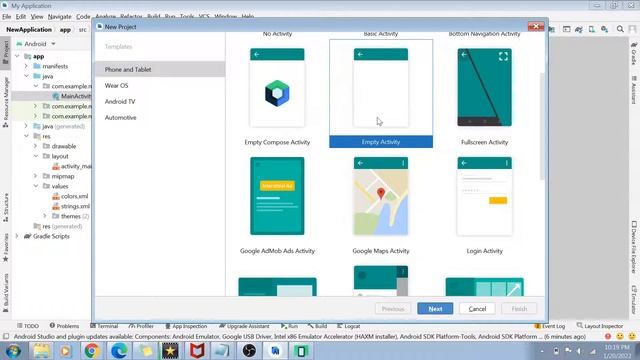Open File Explorer from the taskbar
The width and height of the screenshot is (640, 360).
coord(41,351)
